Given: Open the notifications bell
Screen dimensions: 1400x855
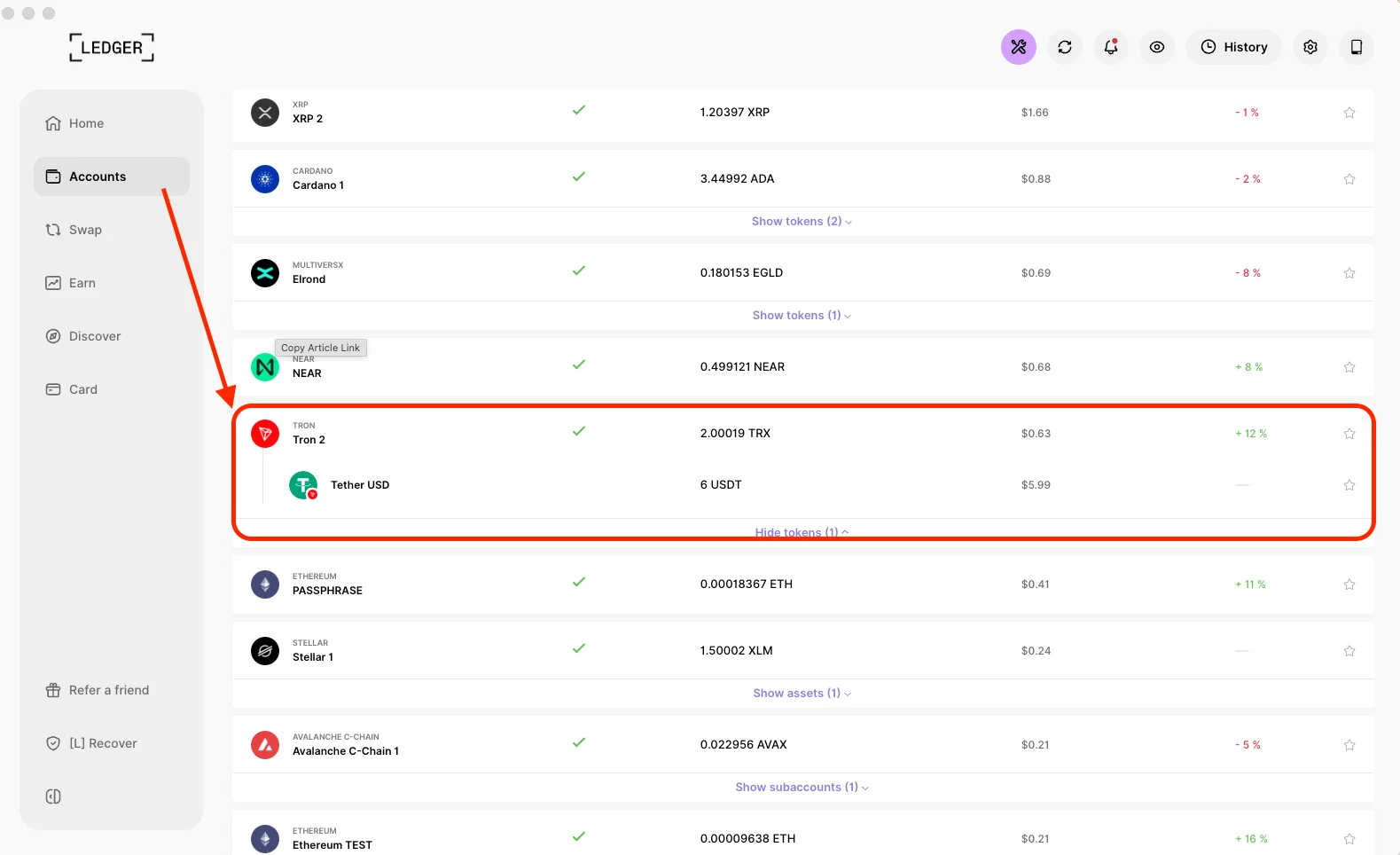Looking at the screenshot, I should tap(1111, 47).
